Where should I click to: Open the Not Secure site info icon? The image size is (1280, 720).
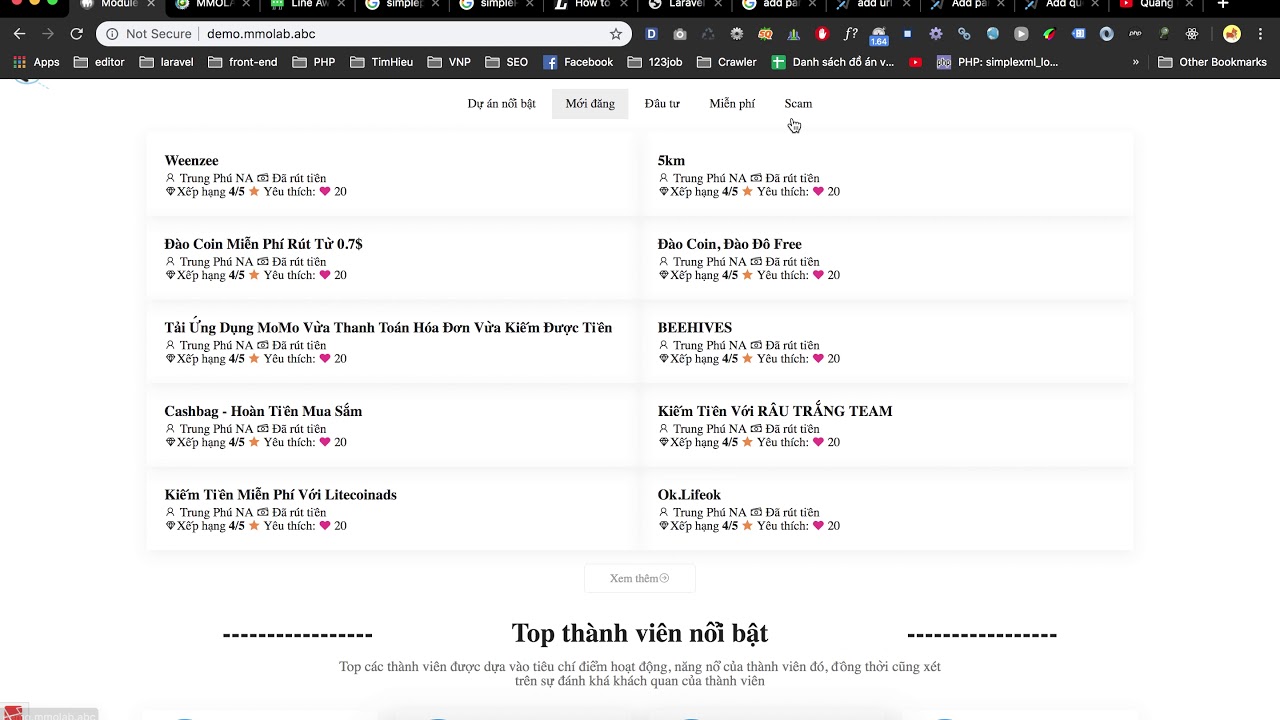(x=112, y=34)
